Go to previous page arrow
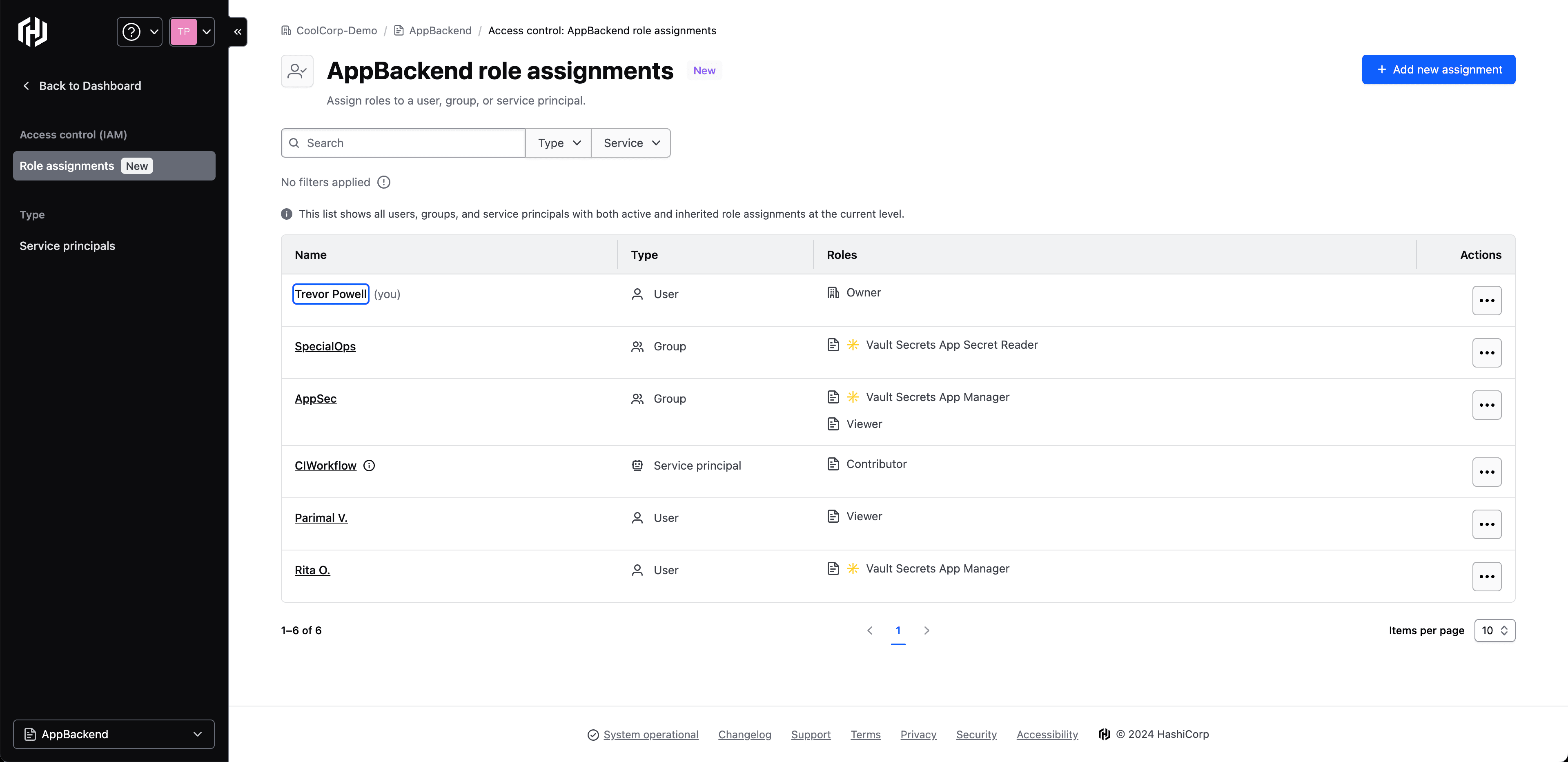 870,631
